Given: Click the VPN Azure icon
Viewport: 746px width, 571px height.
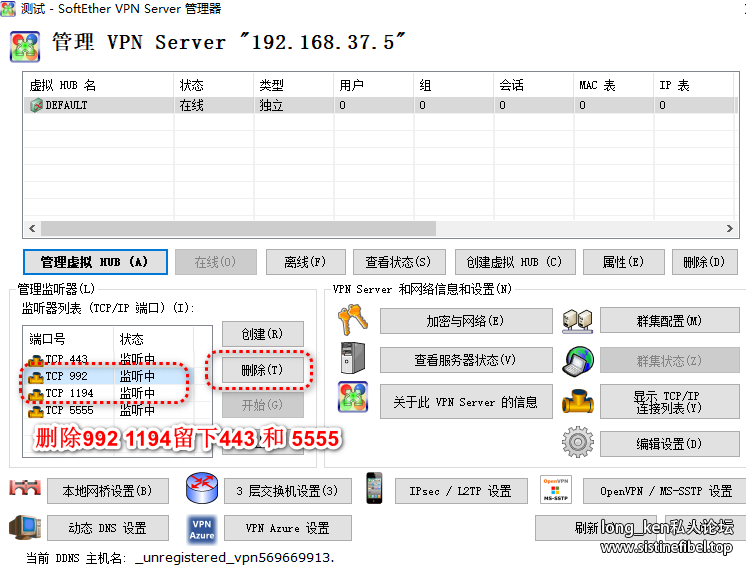Looking at the screenshot, I should tap(202, 528).
